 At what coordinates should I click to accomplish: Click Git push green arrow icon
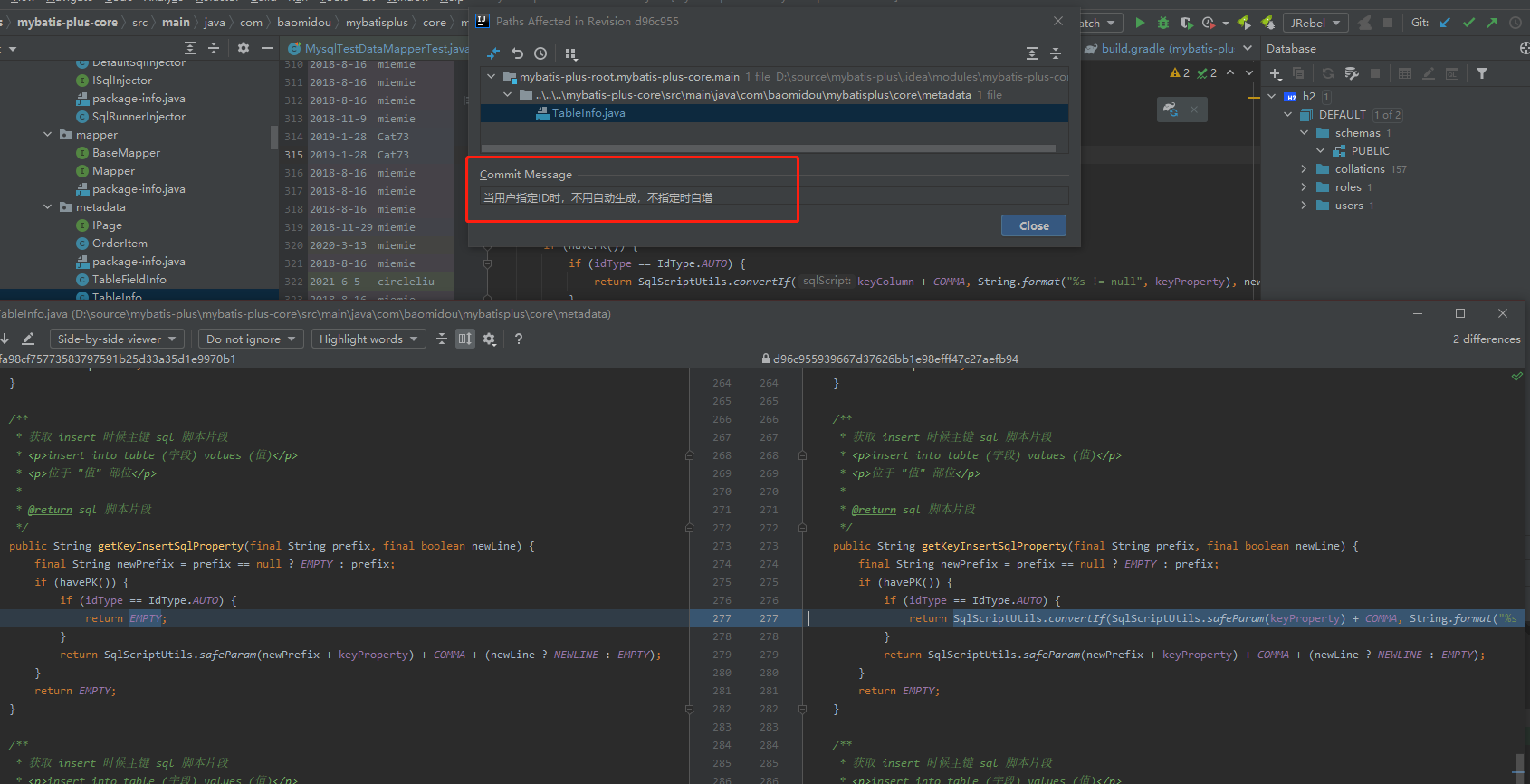pos(1492,23)
